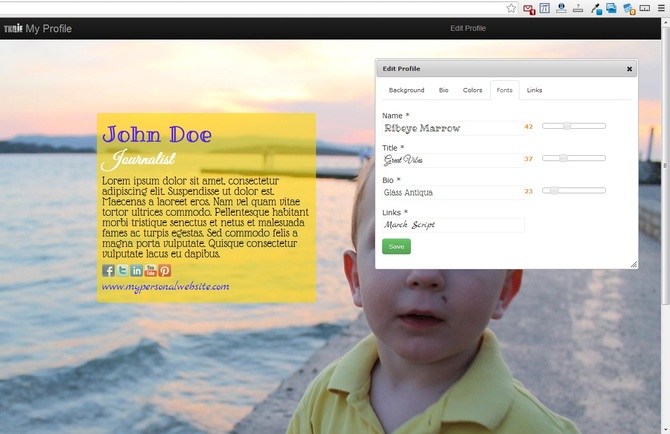Activate the eyedropper color picker extension
670x434 pixels.
[x=596, y=9]
